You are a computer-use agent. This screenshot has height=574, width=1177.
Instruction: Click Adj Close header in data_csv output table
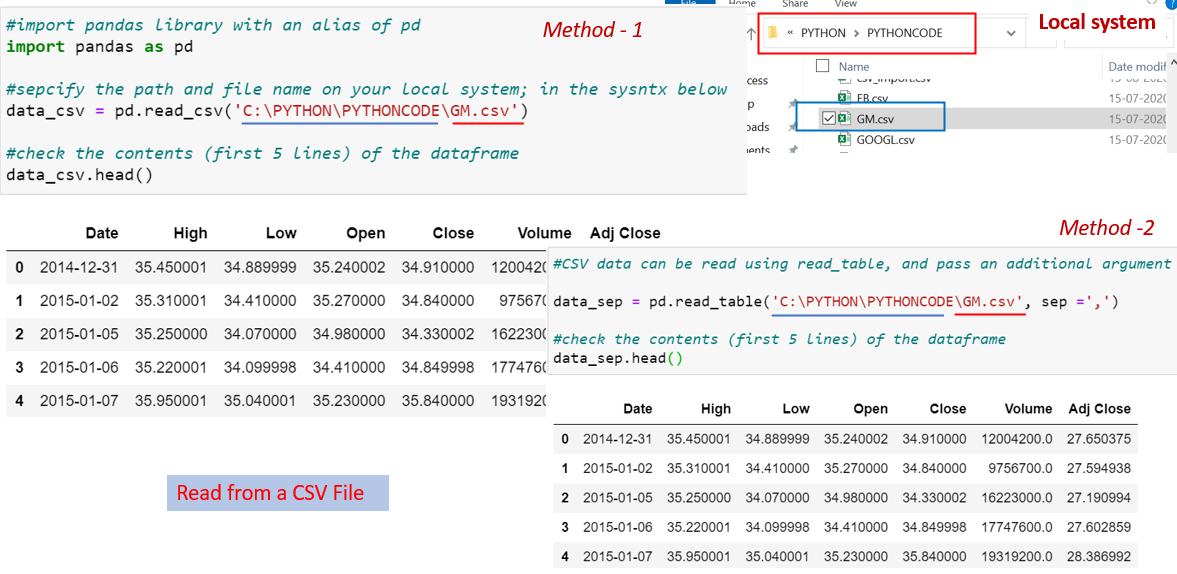625,233
